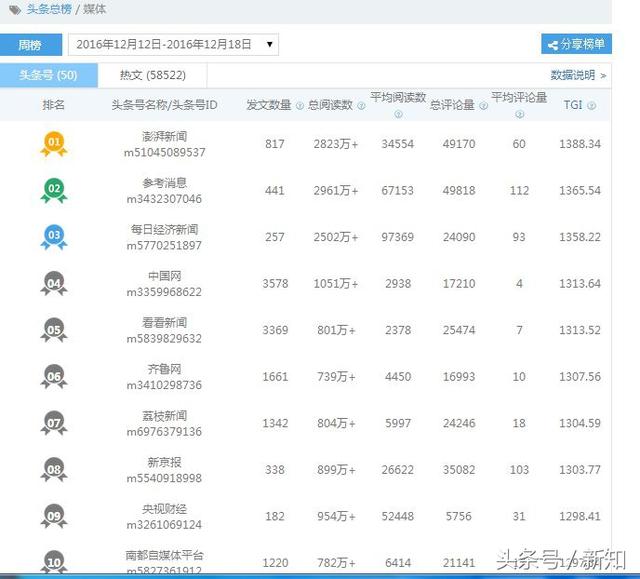
Task: Open the 每日经济新闻 account name
Action: [164, 229]
